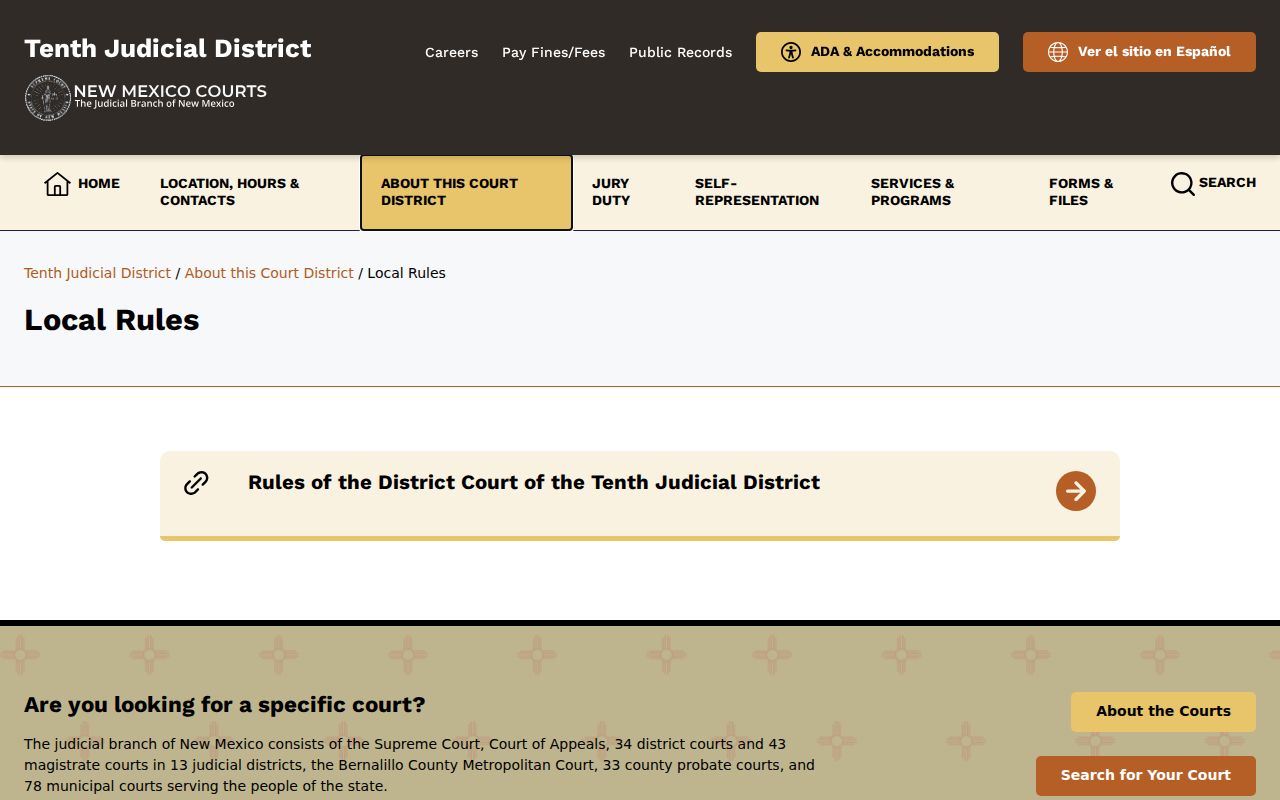Click the Local Rules page heading
This screenshot has width=1280, height=800.
(112, 320)
